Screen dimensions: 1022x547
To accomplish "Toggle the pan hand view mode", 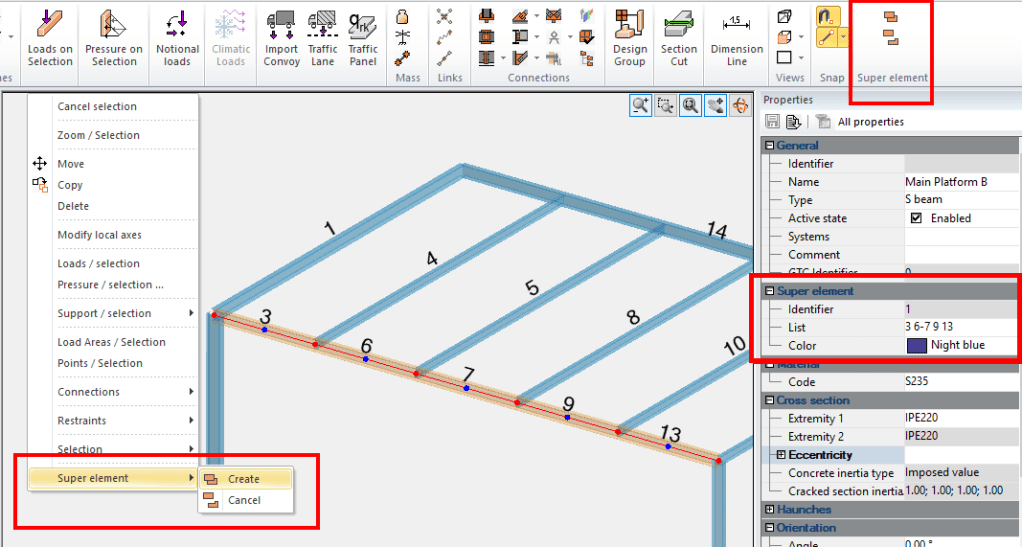I will click(x=715, y=105).
